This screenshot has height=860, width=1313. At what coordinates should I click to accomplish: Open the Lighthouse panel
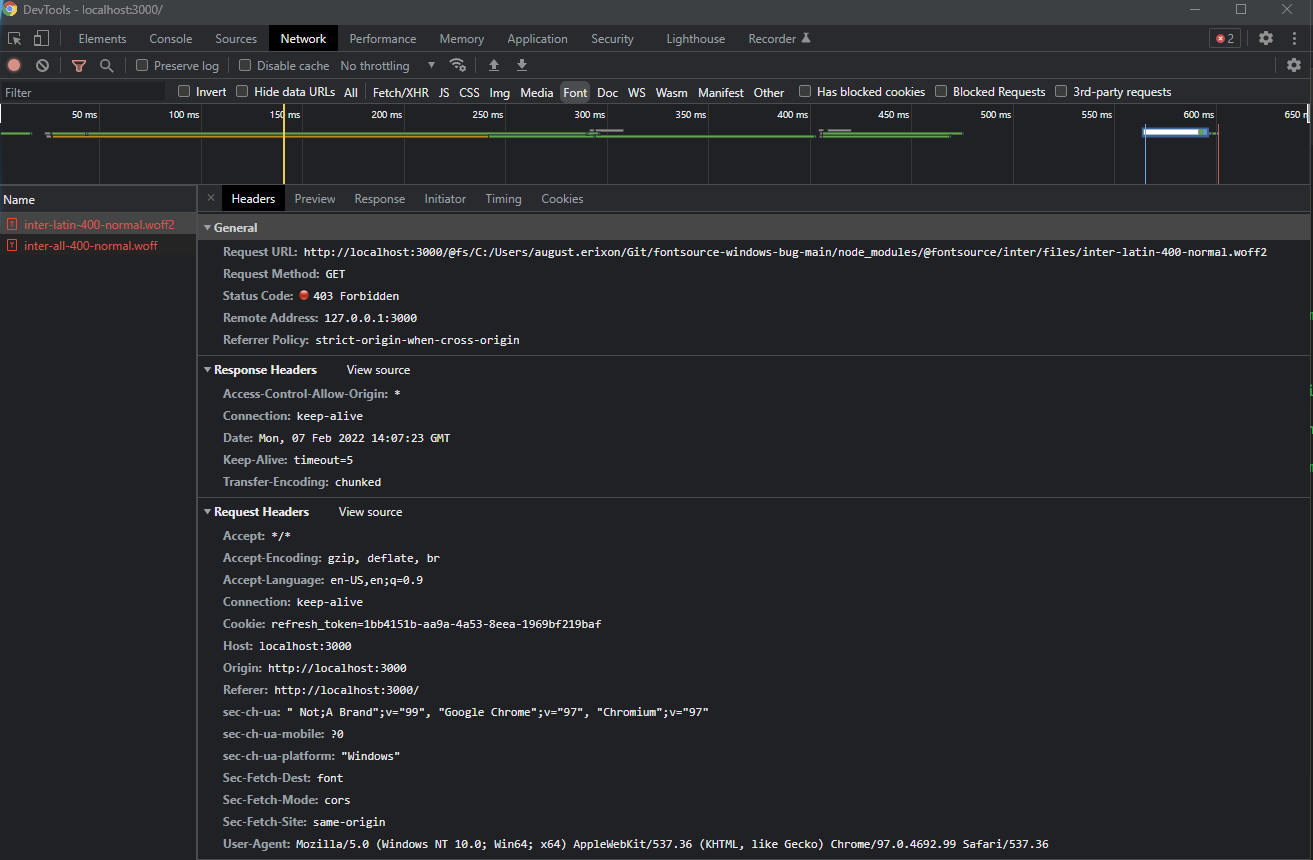tap(696, 39)
